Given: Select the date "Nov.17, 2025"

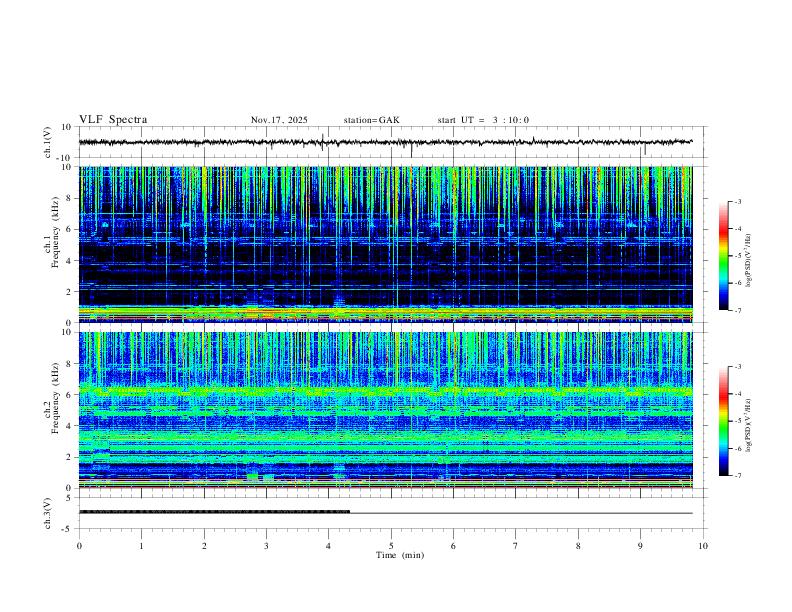Looking at the screenshot, I should click(x=279, y=120).
